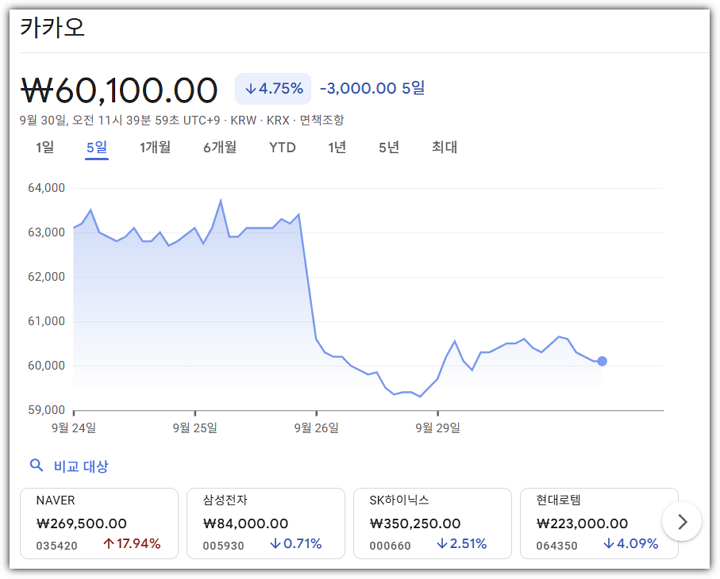Select the 5일 time range tab
The width and height of the screenshot is (720, 579).
[x=97, y=147]
